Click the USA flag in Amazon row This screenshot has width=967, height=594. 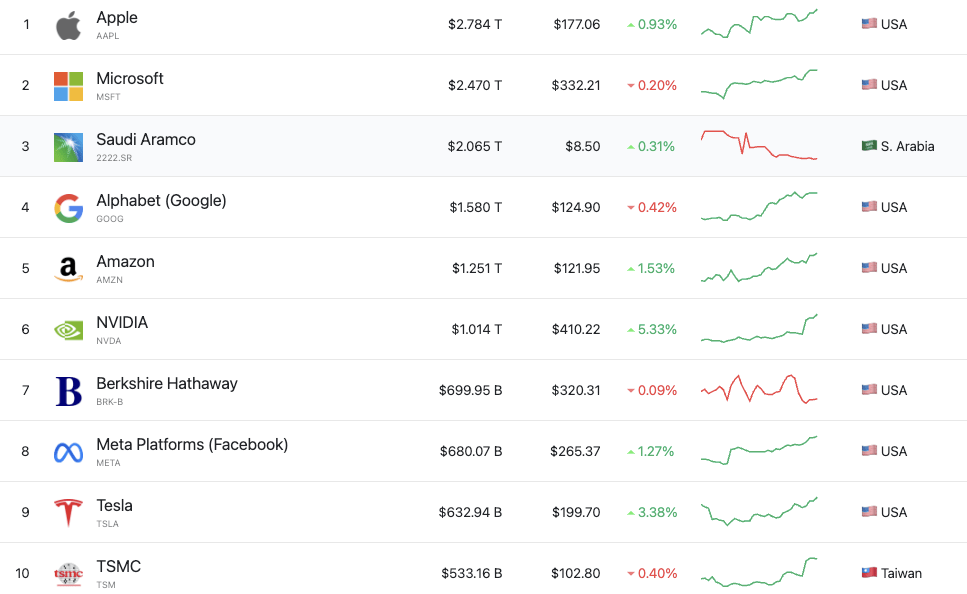(x=869, y=268)
